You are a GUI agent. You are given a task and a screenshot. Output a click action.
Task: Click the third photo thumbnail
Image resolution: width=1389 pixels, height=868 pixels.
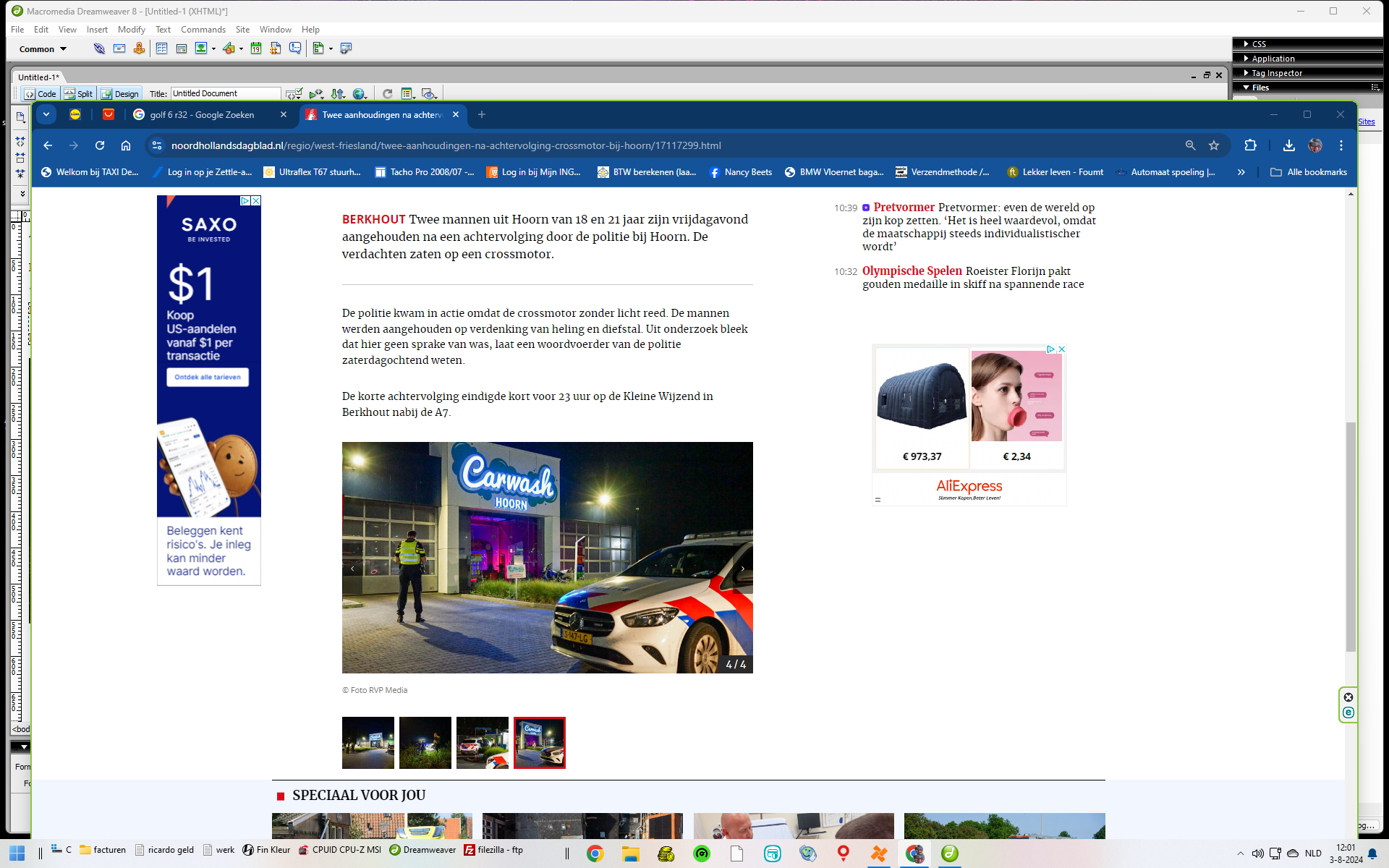[x=483, y=743]
